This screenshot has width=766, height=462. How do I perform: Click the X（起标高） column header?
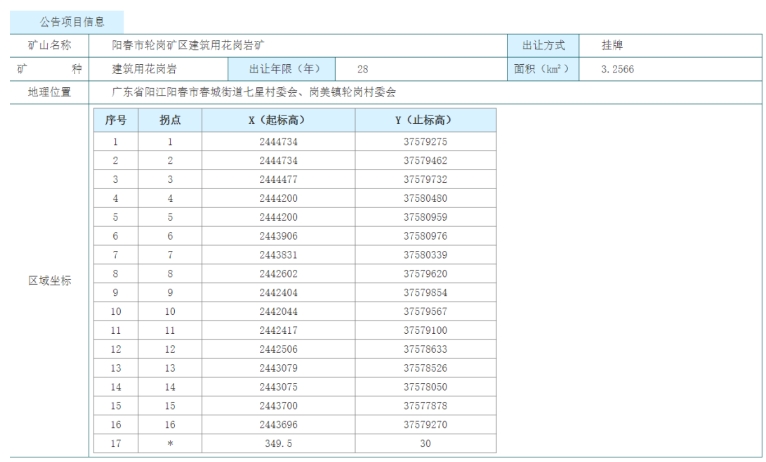tap(278, 120)
